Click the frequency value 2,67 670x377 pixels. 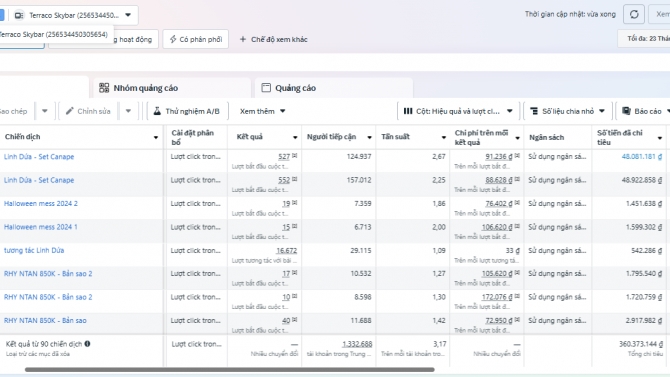pyautogui.click(x=439, y=156)
